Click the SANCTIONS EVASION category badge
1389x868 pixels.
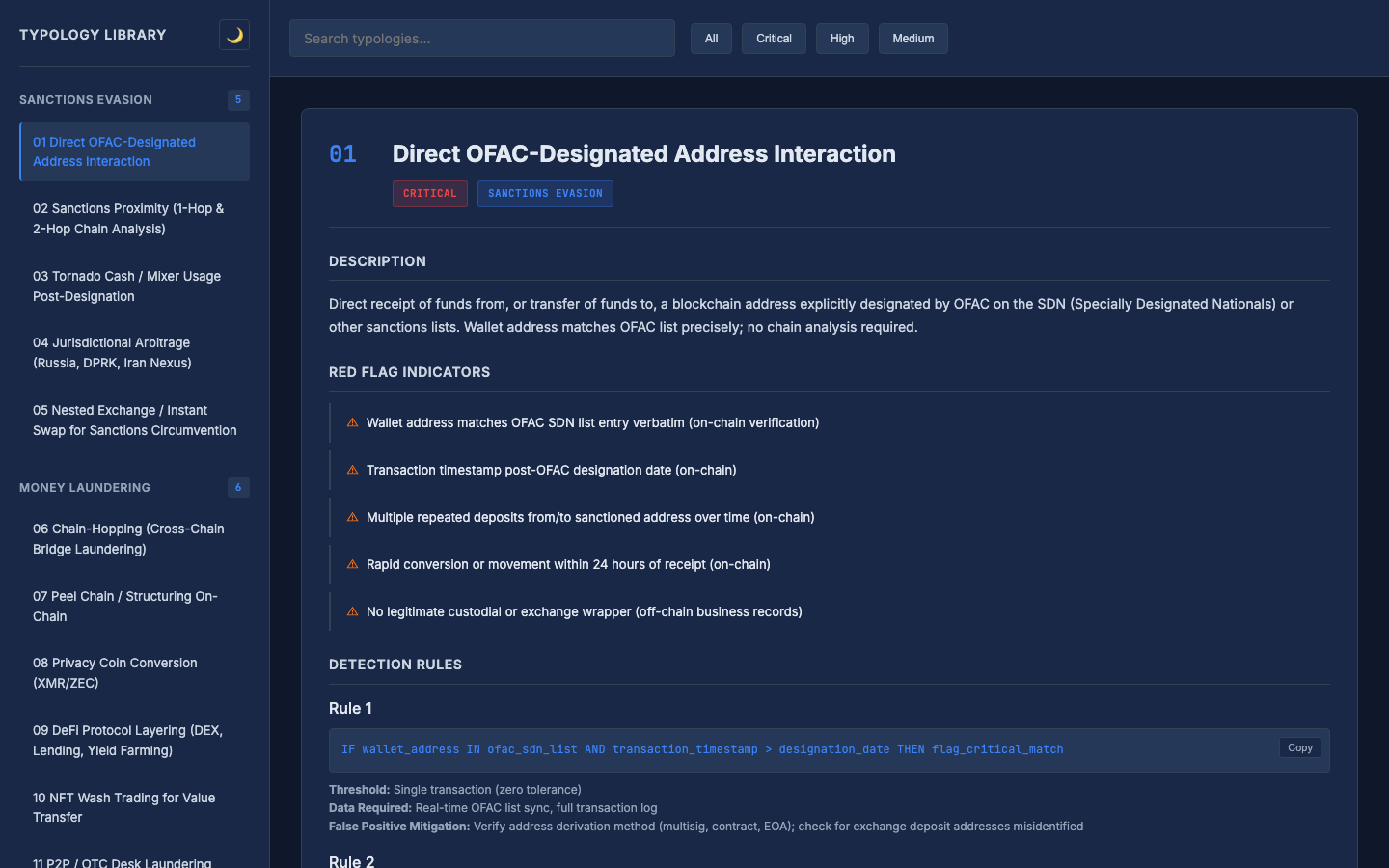point(545,194)
